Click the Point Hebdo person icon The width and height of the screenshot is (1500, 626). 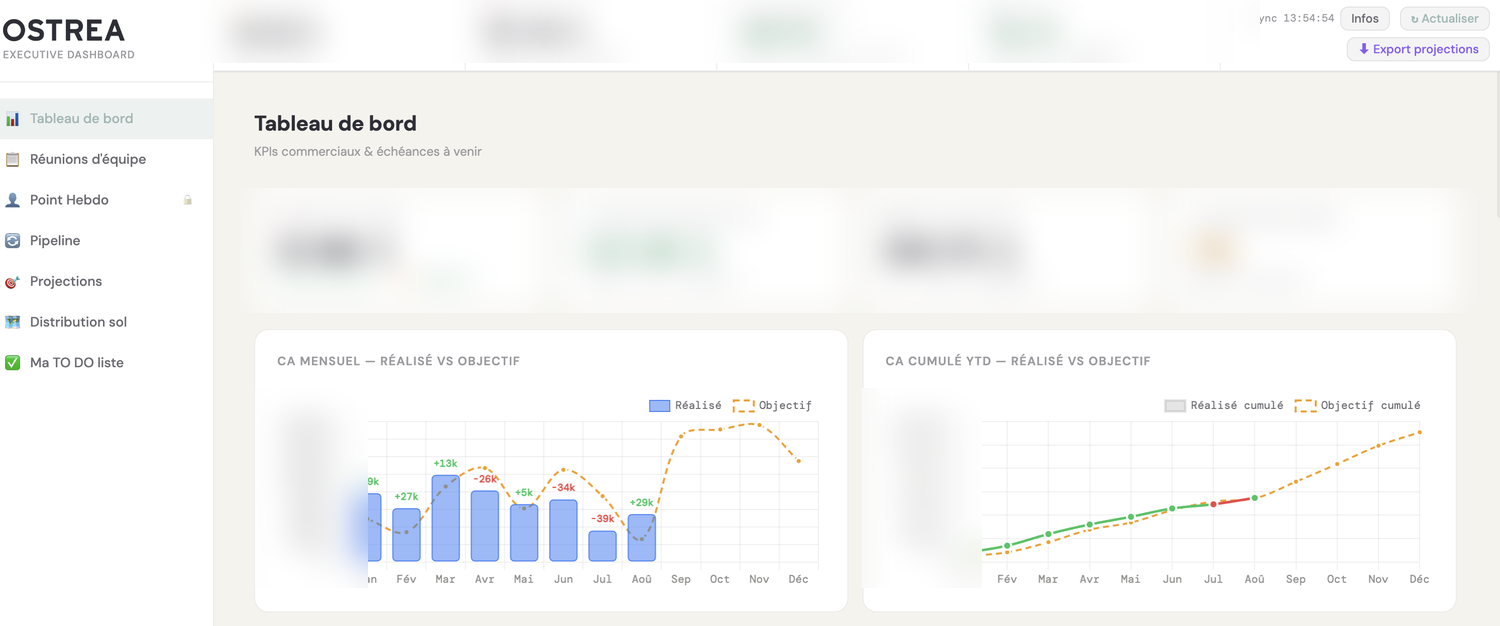click(12, 200)
